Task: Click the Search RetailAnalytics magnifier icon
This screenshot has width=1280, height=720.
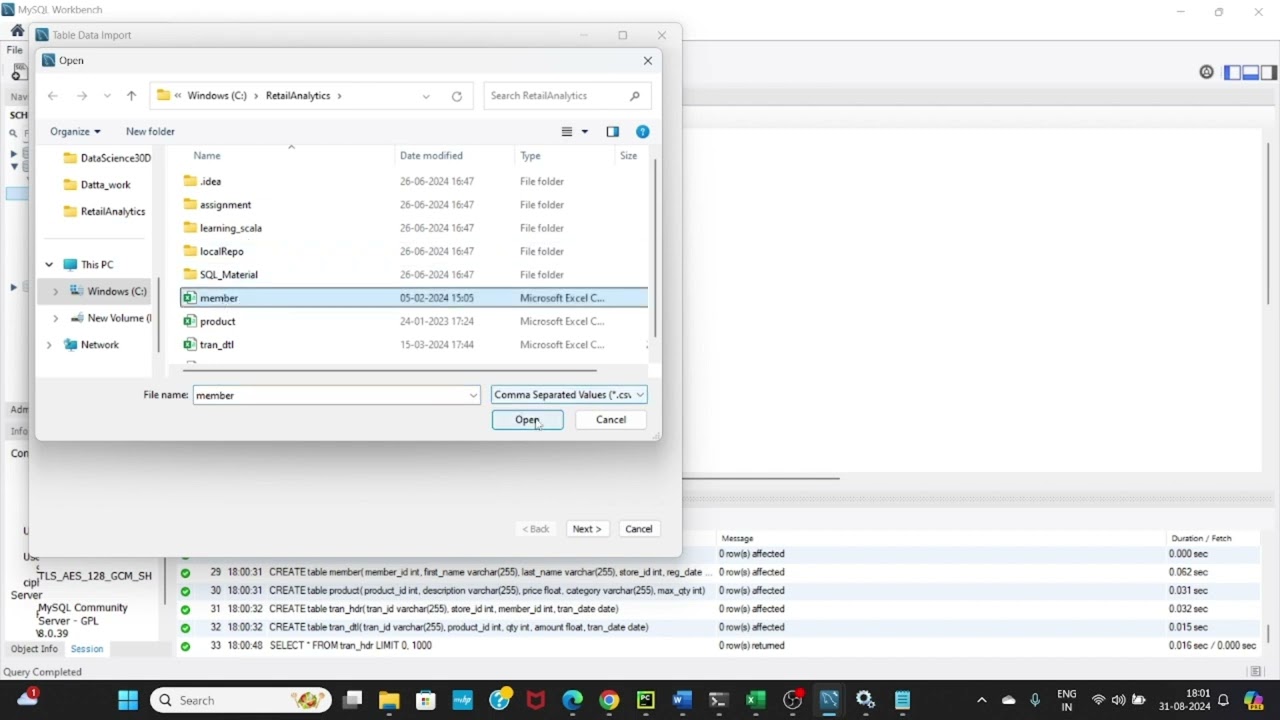Action: coord(635,96)
